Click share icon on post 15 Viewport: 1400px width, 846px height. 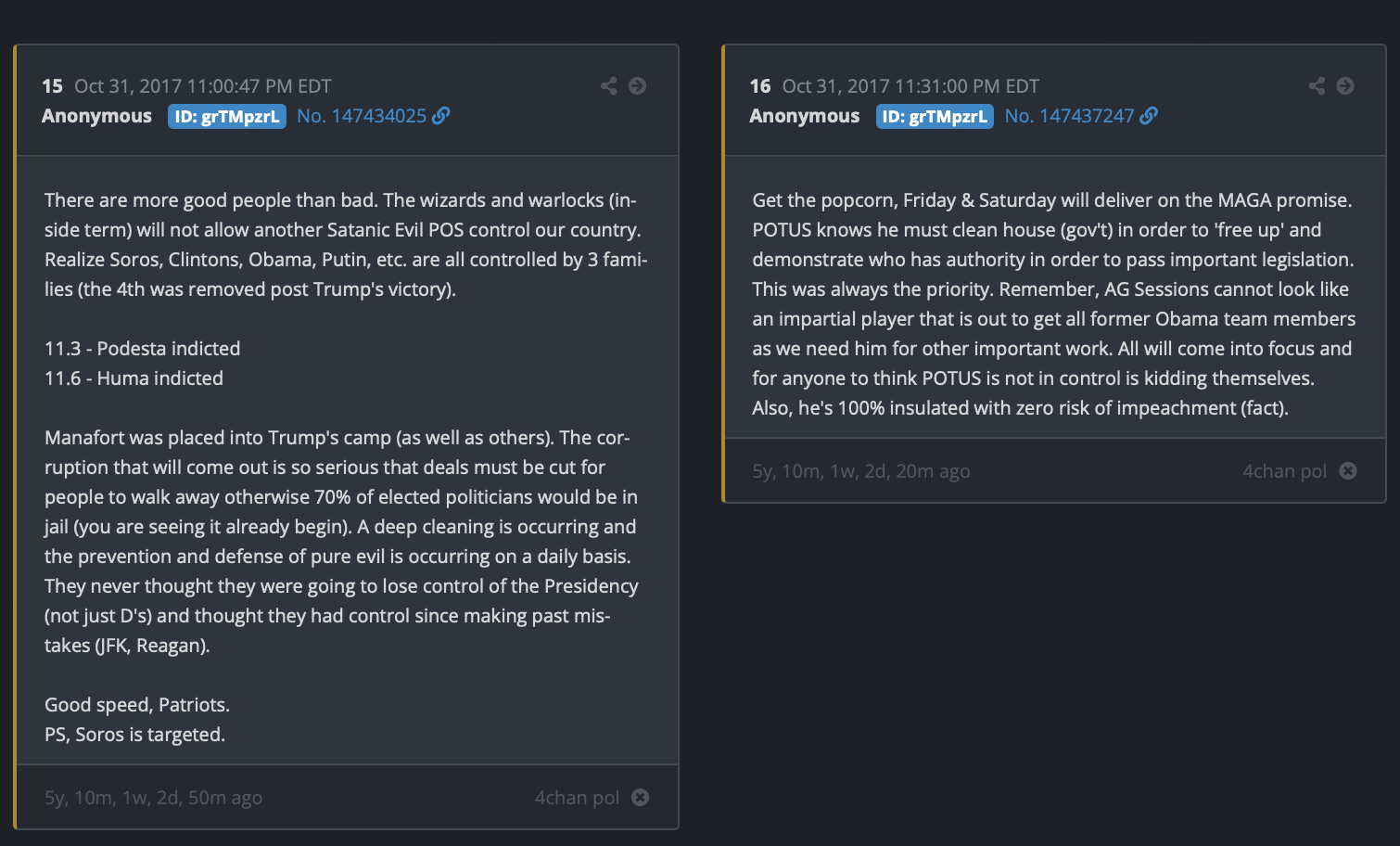(x=608, y=85)
